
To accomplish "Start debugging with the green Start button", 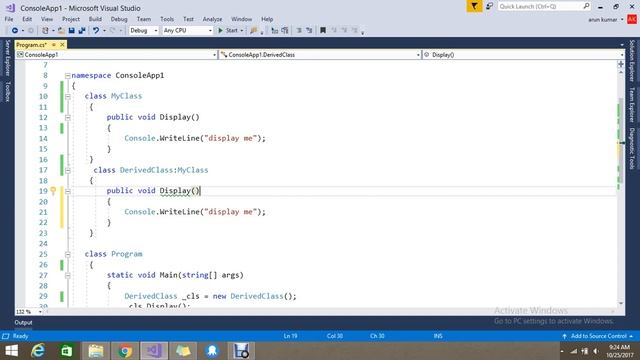I will coord(228,31).
